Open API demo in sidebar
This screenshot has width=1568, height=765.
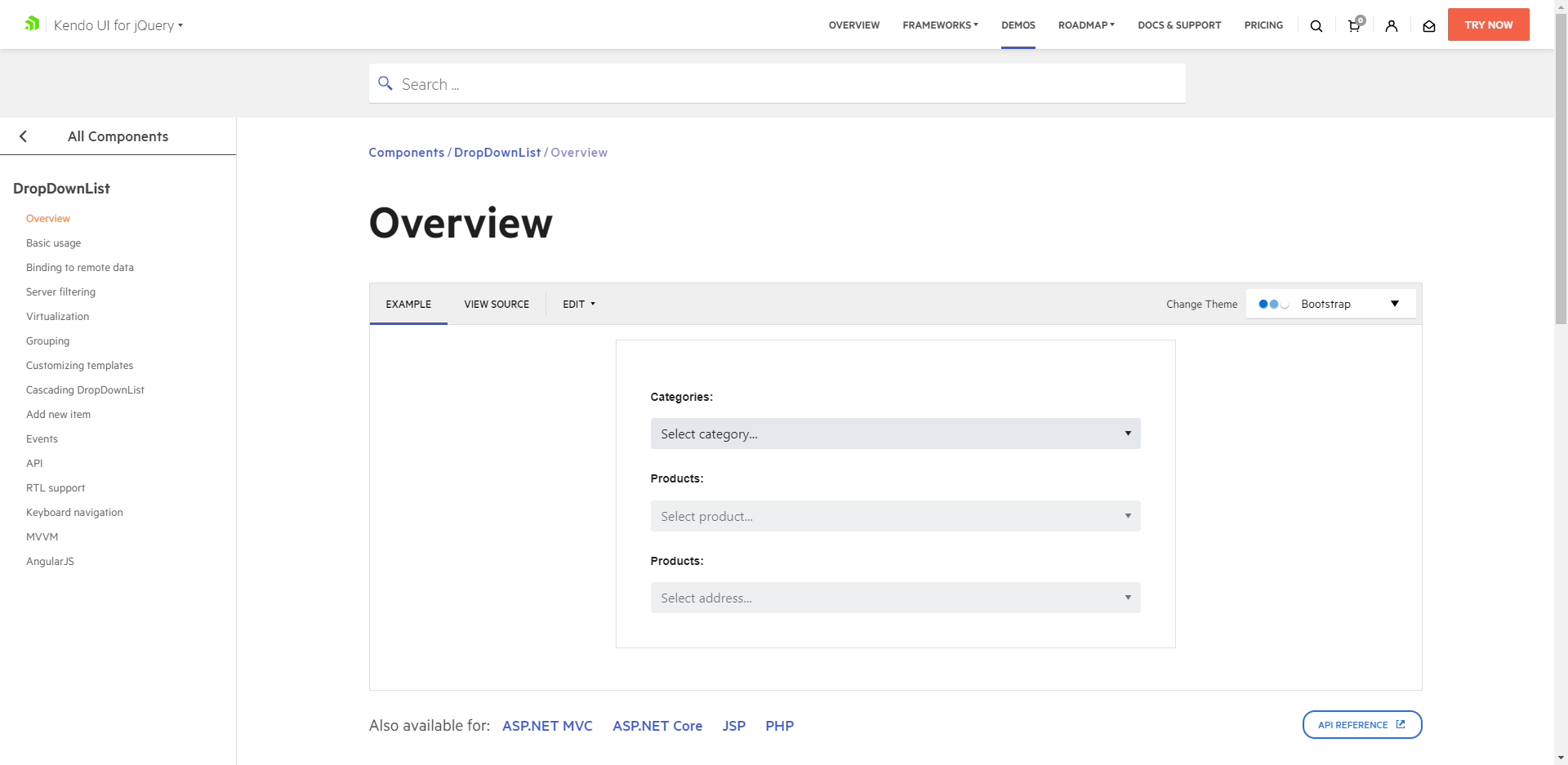pos(34,463)
